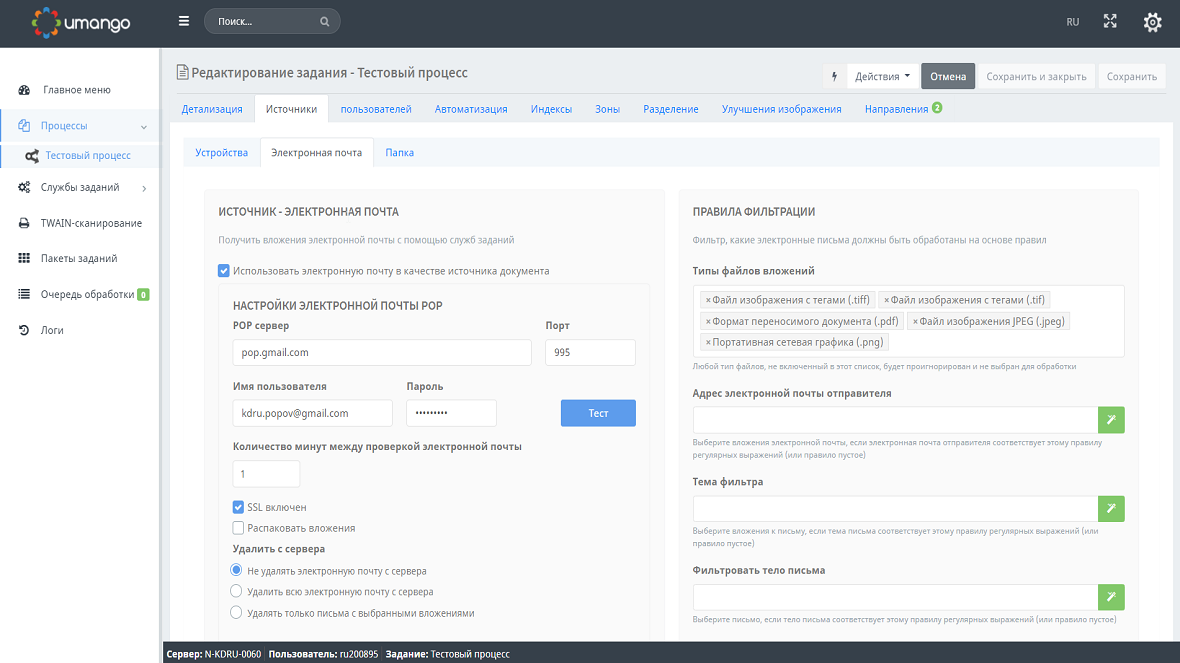Select delete all email from server option
The height and width of the screenshot is (663, 1180).
click(237, 592)
